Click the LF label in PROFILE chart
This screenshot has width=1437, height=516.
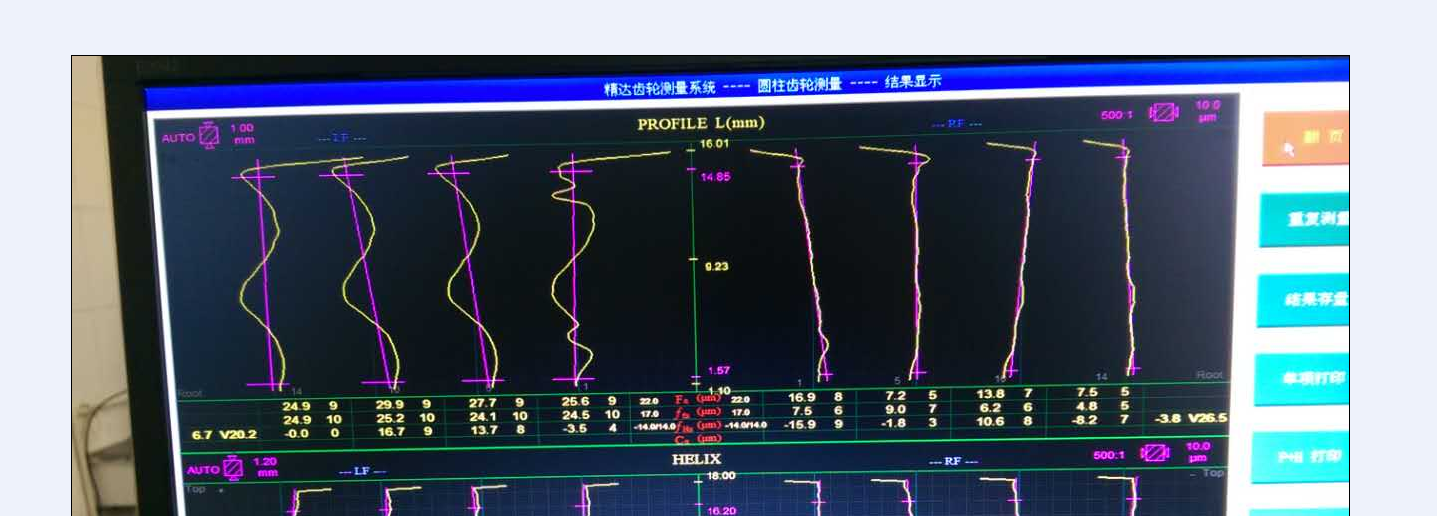(x=342, y=137)
